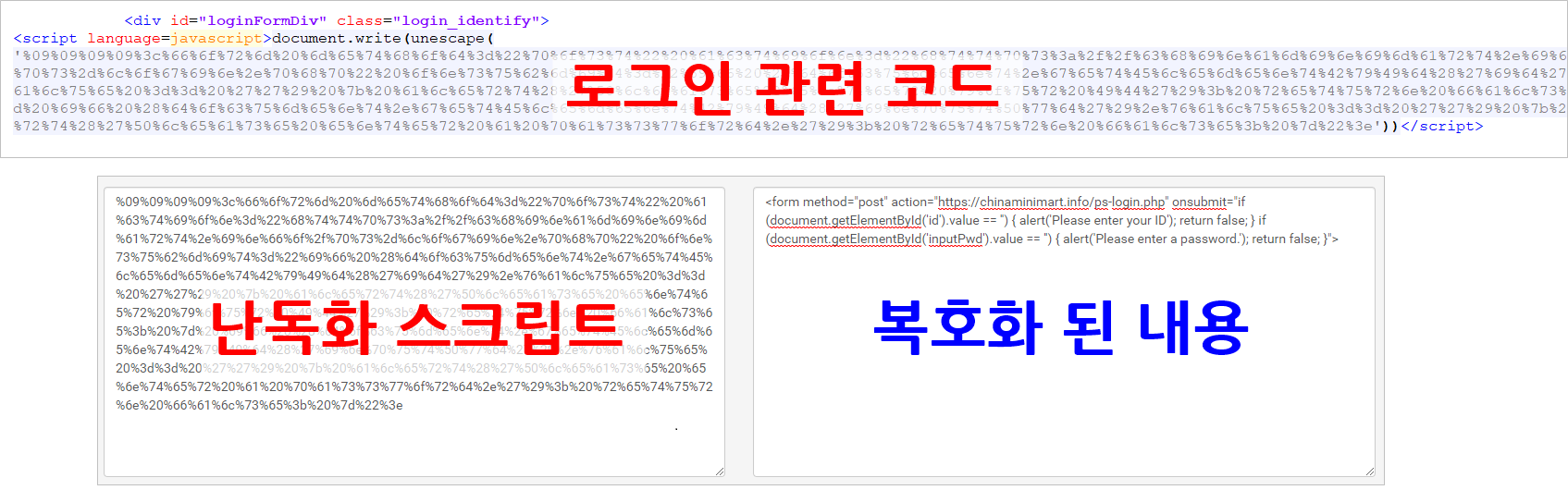1568x490 pixels.
Task: Click the ps-login.php text in decoded form action
Action: [1130, 202]
